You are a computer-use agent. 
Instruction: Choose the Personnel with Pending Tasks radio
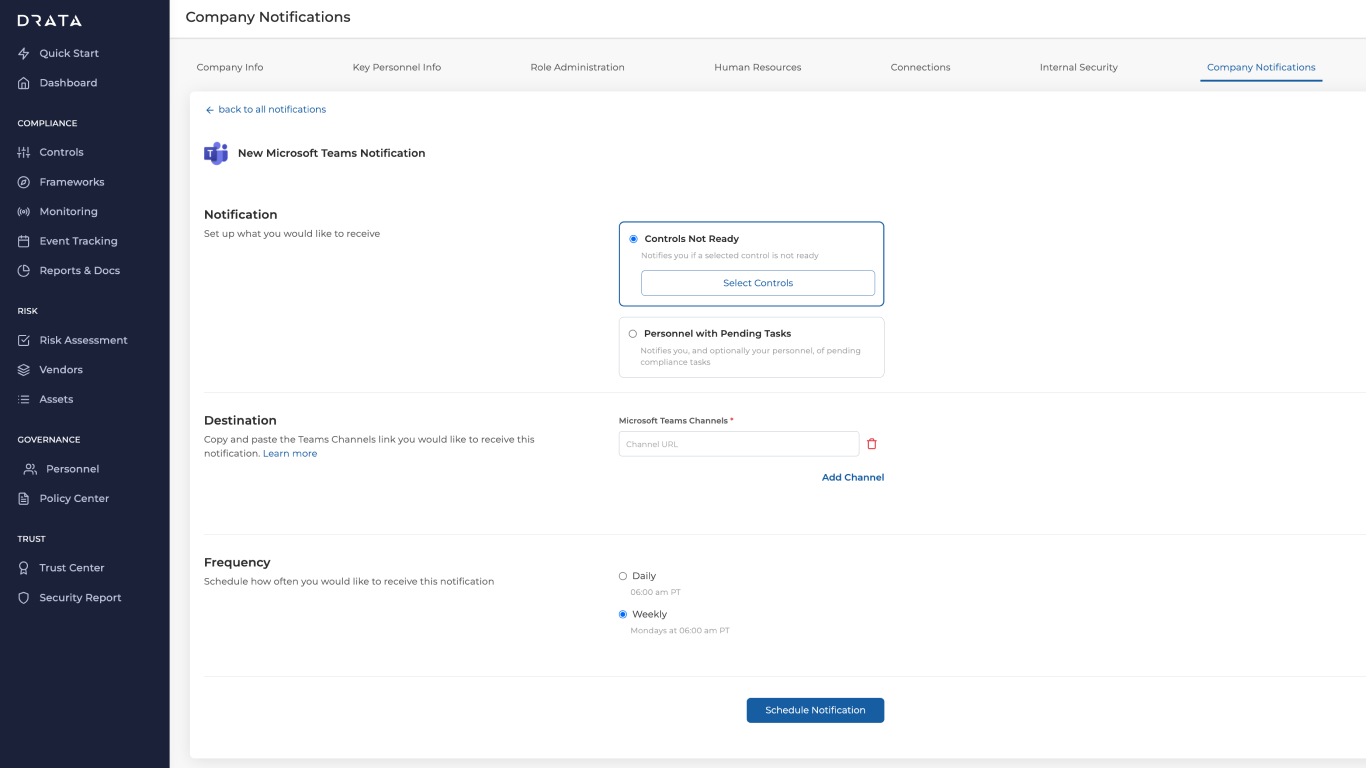pyautogui.click(x=633, y=334)
